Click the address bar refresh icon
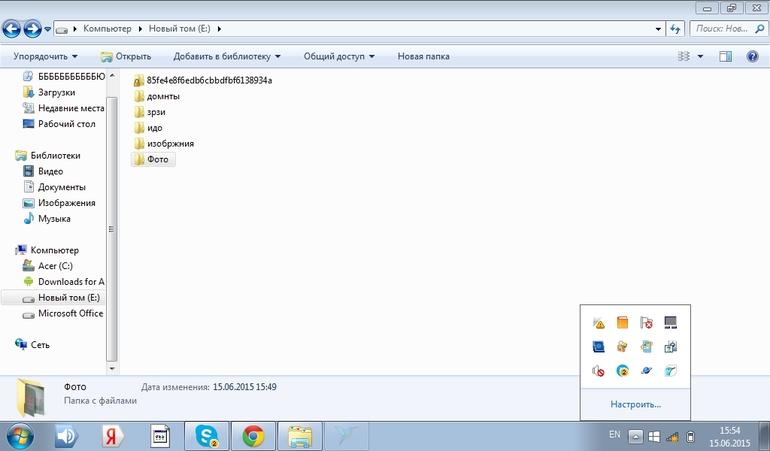 tap(675, 29)
